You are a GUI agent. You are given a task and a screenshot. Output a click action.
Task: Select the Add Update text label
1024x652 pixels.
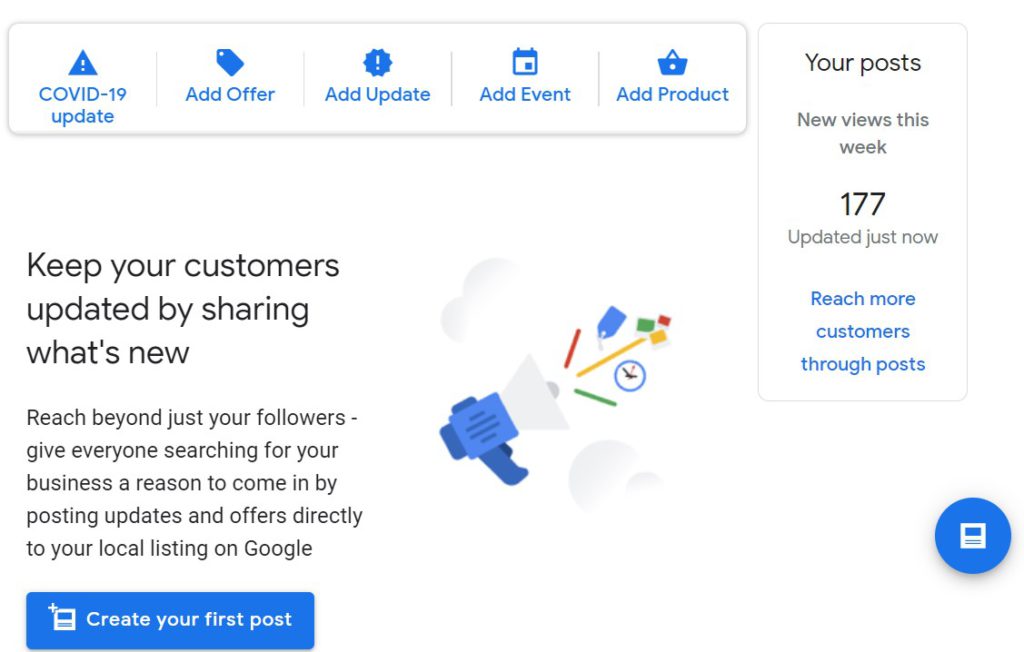tap(377, 95)
